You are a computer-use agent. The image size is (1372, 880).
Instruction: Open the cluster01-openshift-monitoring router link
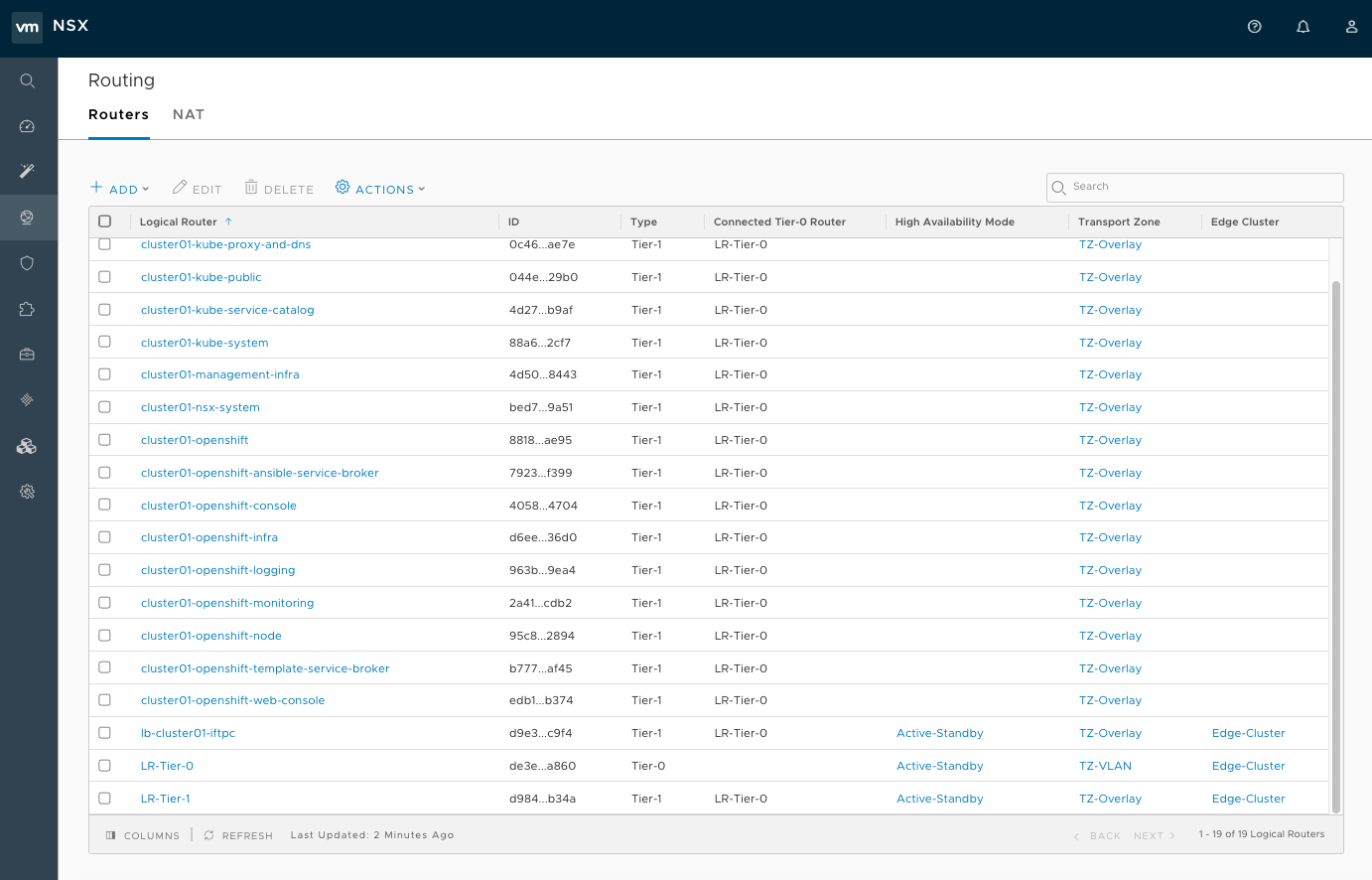click(x=227, y=603)
